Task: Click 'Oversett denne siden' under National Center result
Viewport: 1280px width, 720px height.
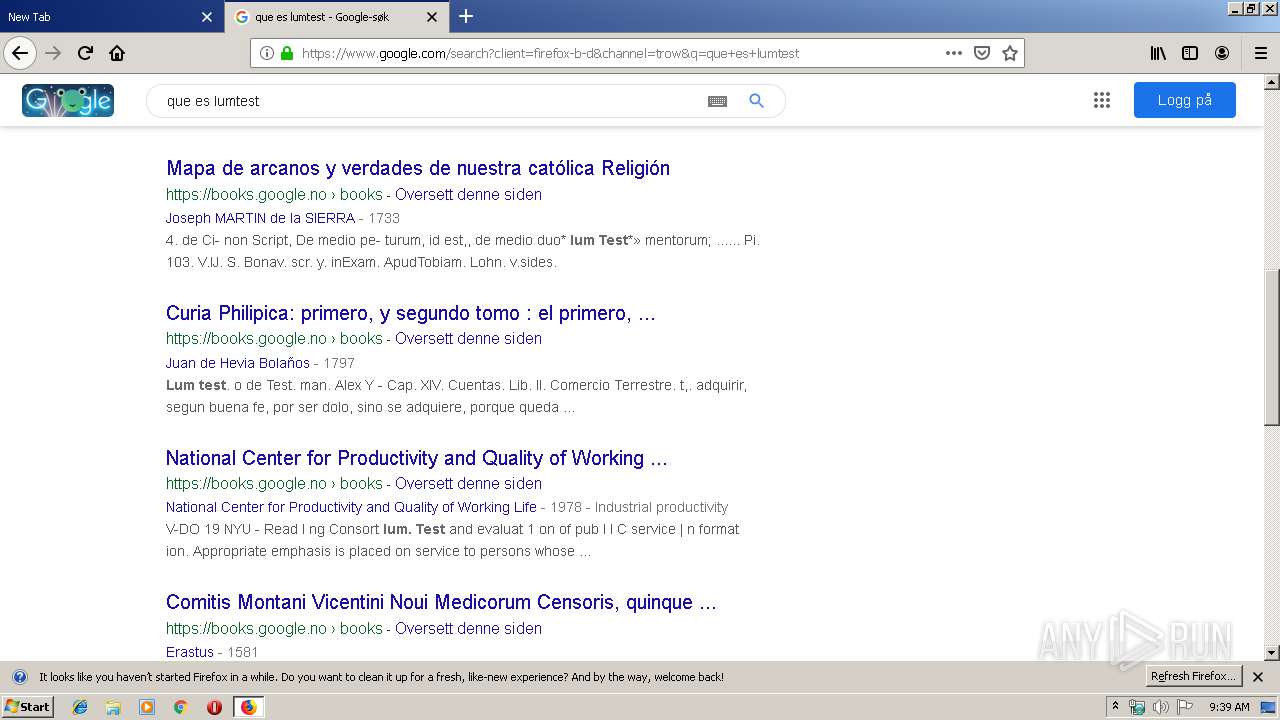Action: (x=468, y=483)
